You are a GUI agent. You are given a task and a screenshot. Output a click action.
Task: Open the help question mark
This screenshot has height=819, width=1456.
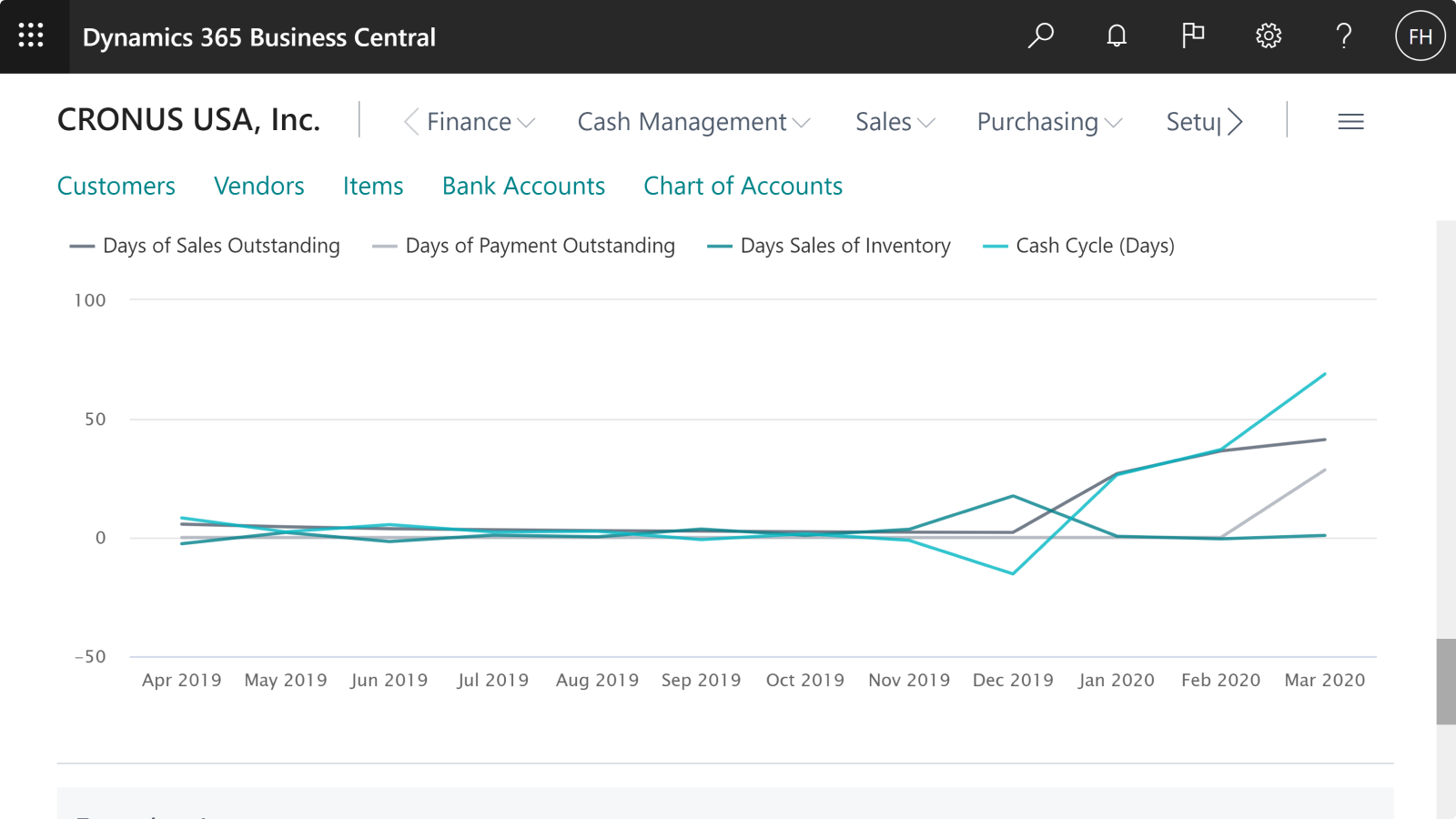(x=1343, y=36)
